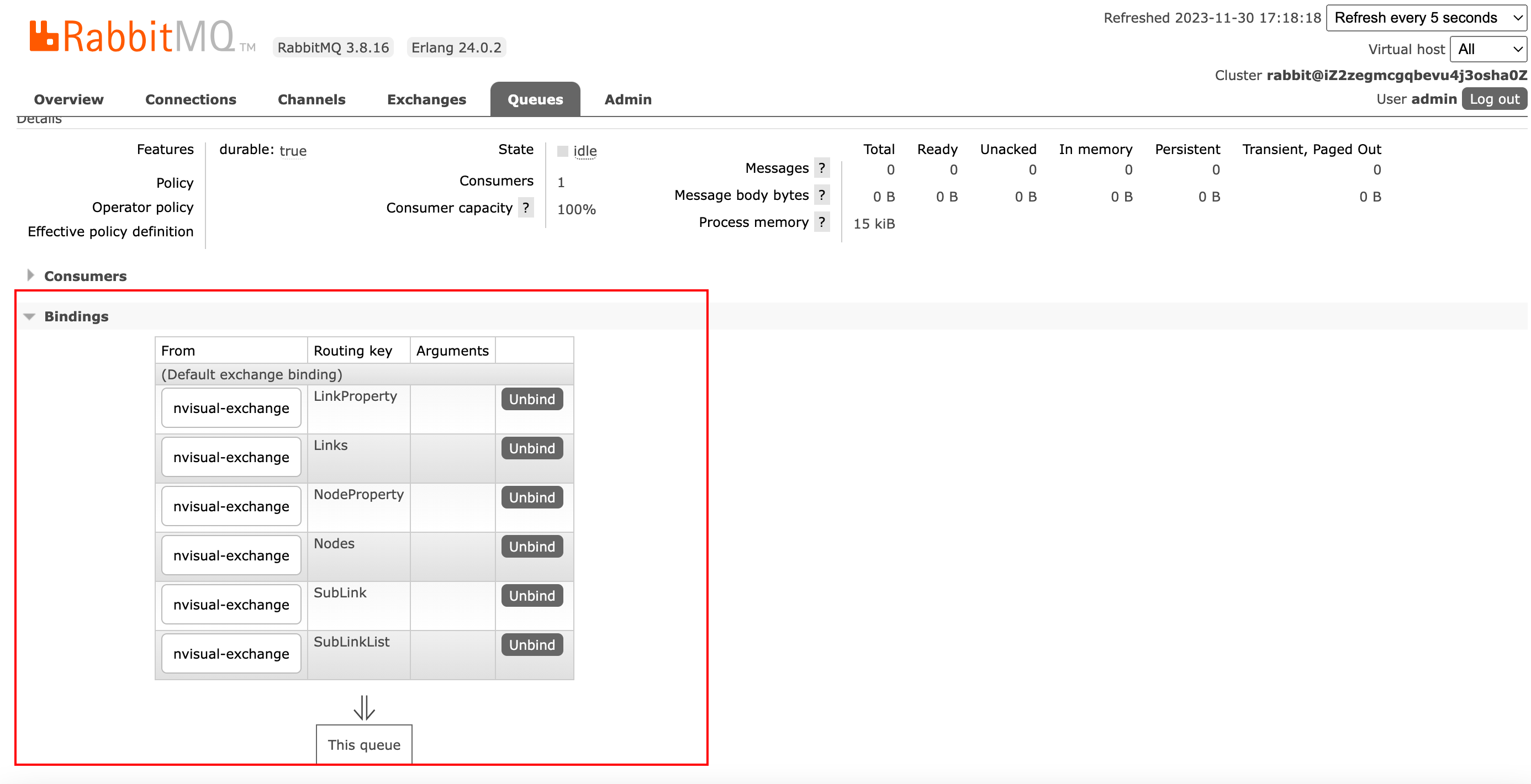Click the Messages help question mark
This screenshot has width=1531, height=784.
click(821, 168)
